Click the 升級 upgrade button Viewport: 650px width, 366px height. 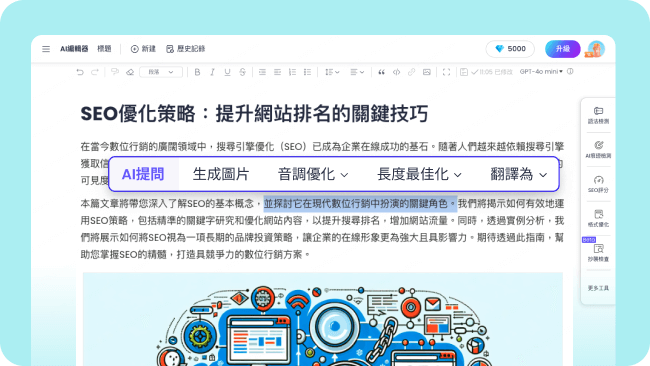563,49
